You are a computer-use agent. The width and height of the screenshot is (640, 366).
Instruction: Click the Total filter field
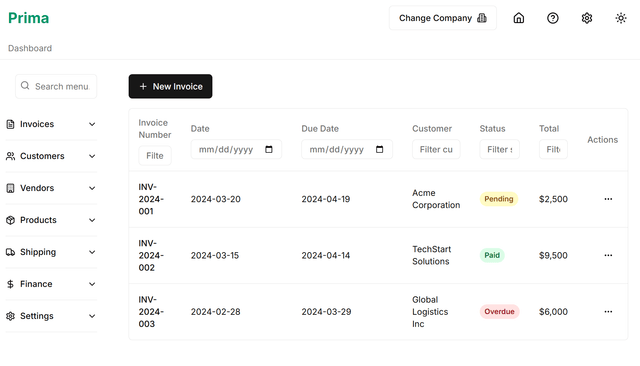[x=553, y=149]
